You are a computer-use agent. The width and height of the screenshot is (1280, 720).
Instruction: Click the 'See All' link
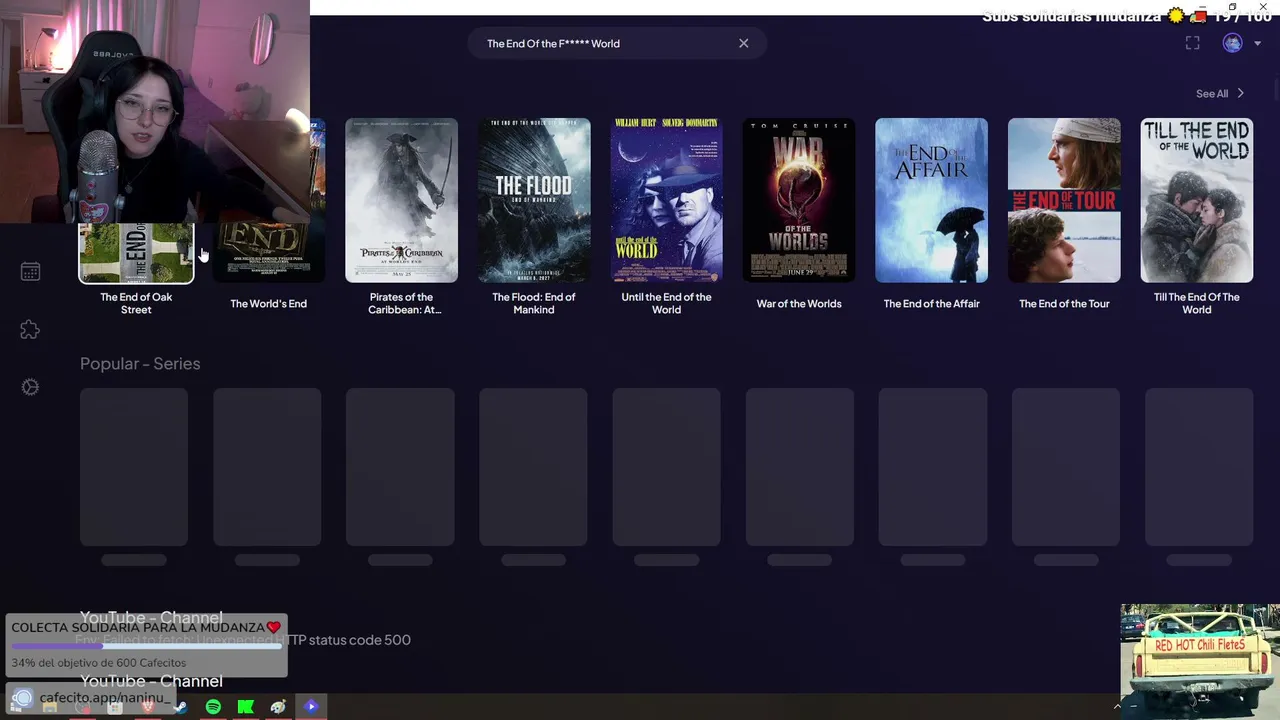(1220, 93)
